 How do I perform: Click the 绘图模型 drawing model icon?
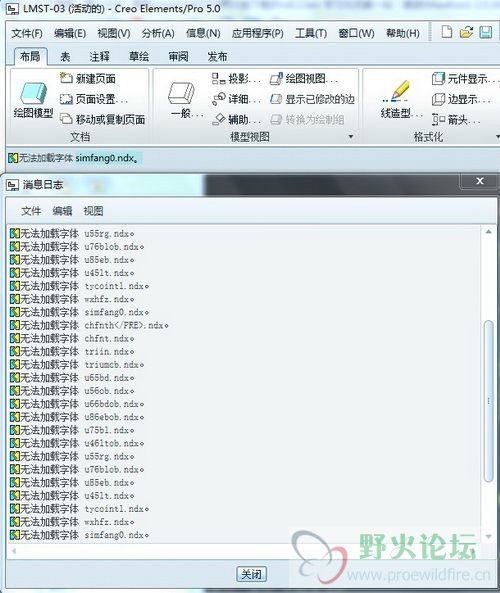pos(34,93)
